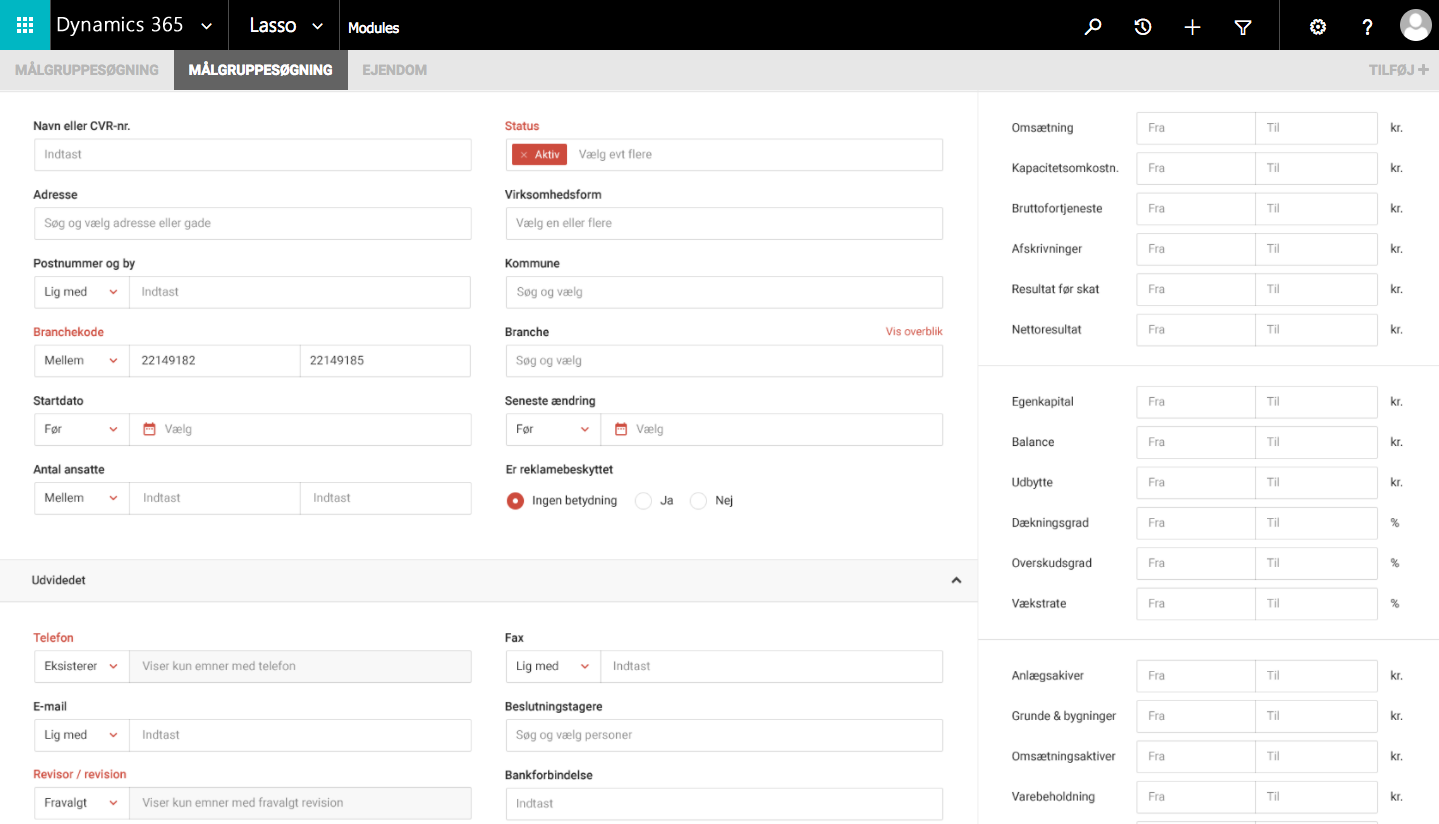Click Antal ansatte first Indtast field

pyautogui.click(x=215, y=498)
